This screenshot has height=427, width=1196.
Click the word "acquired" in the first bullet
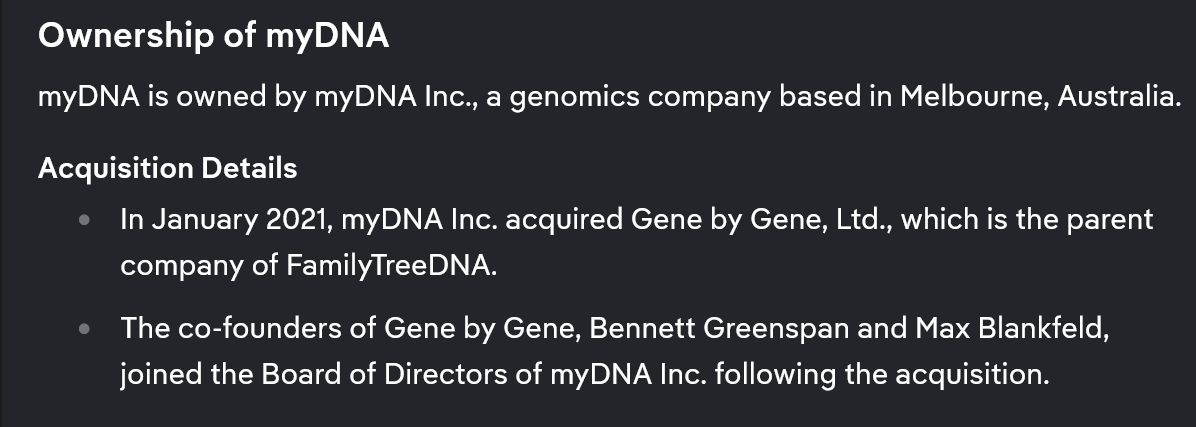(x=563, y=219)
